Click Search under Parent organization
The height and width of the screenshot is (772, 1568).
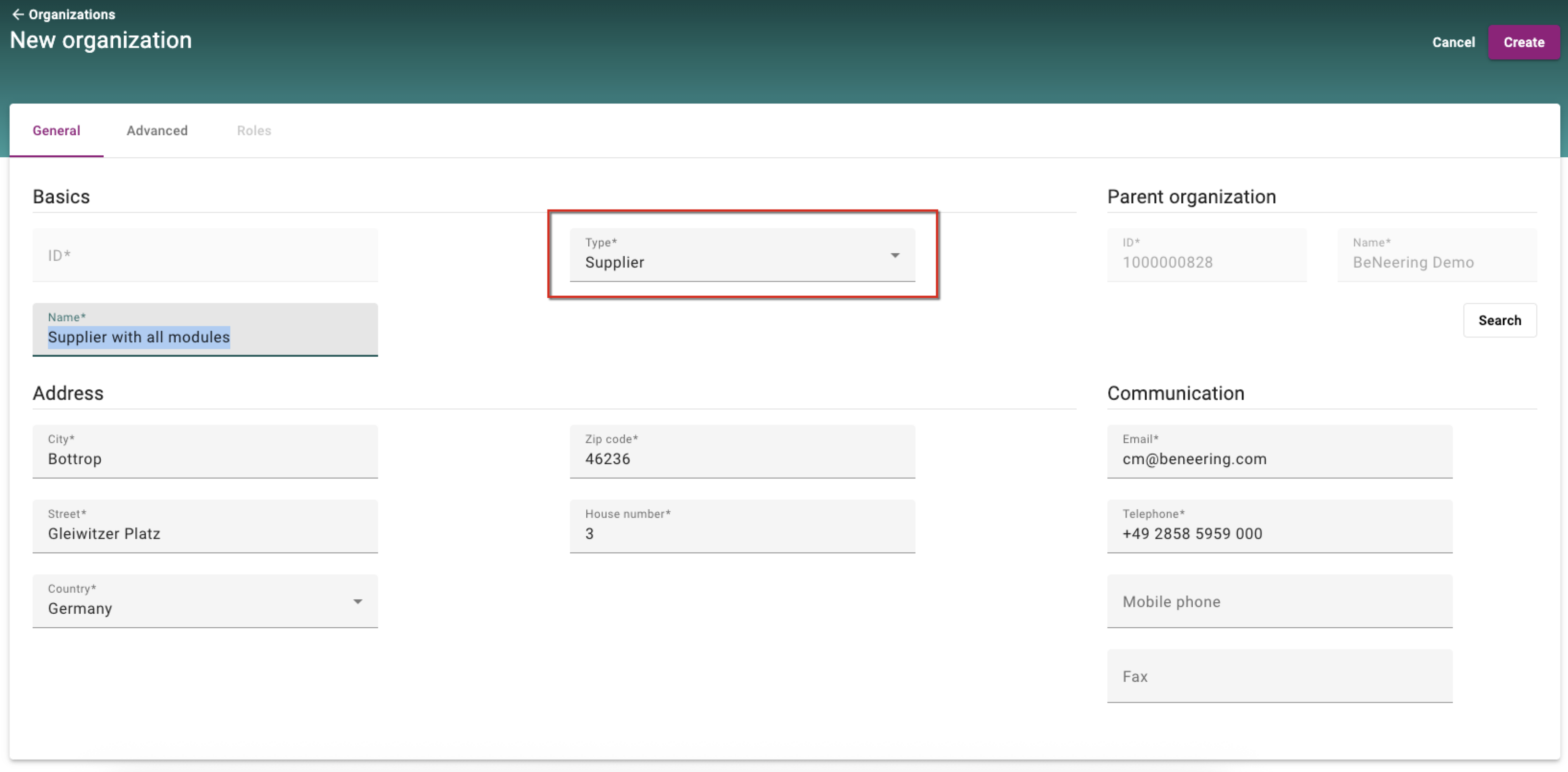(x=1499, y=320)
